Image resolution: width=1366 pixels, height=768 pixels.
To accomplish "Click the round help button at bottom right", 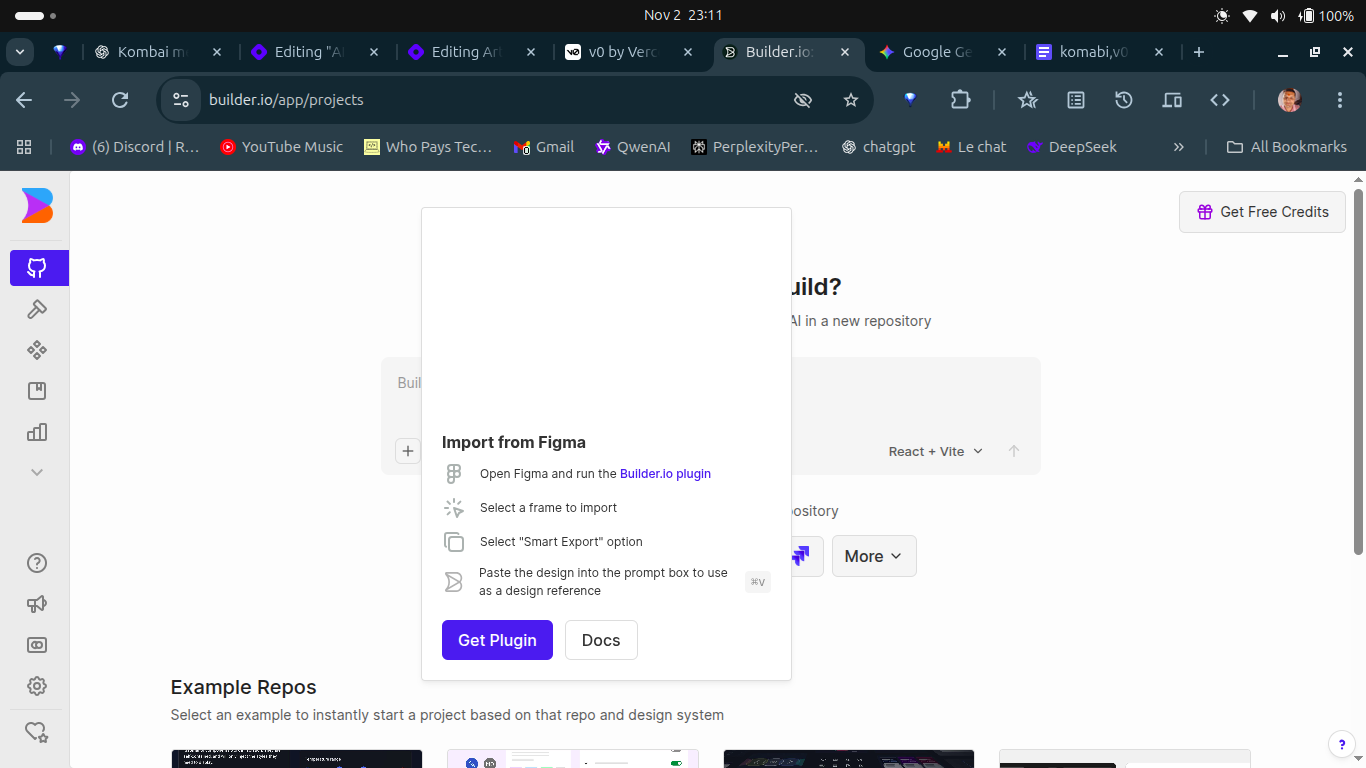I will point(1342,744).
